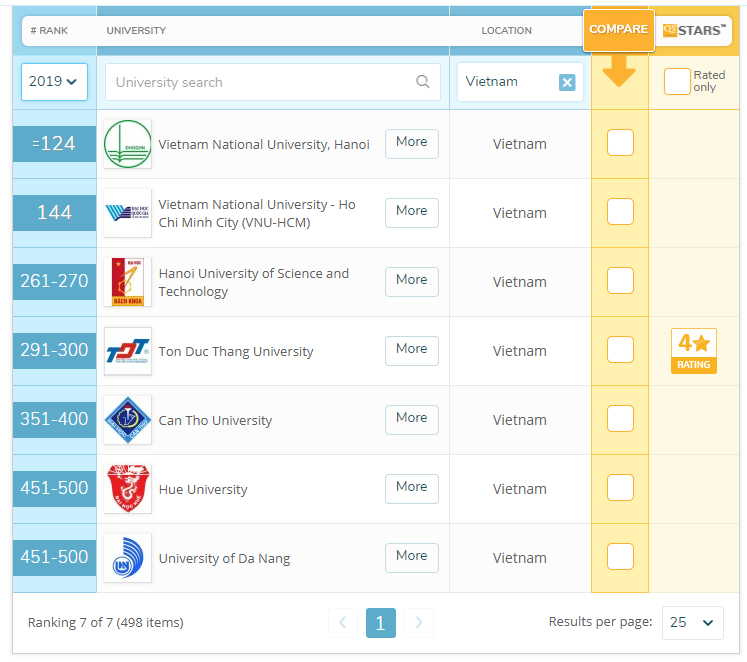The image size is (747, 662).
Task: Click the Hue University logo
Action: [128, 489]
